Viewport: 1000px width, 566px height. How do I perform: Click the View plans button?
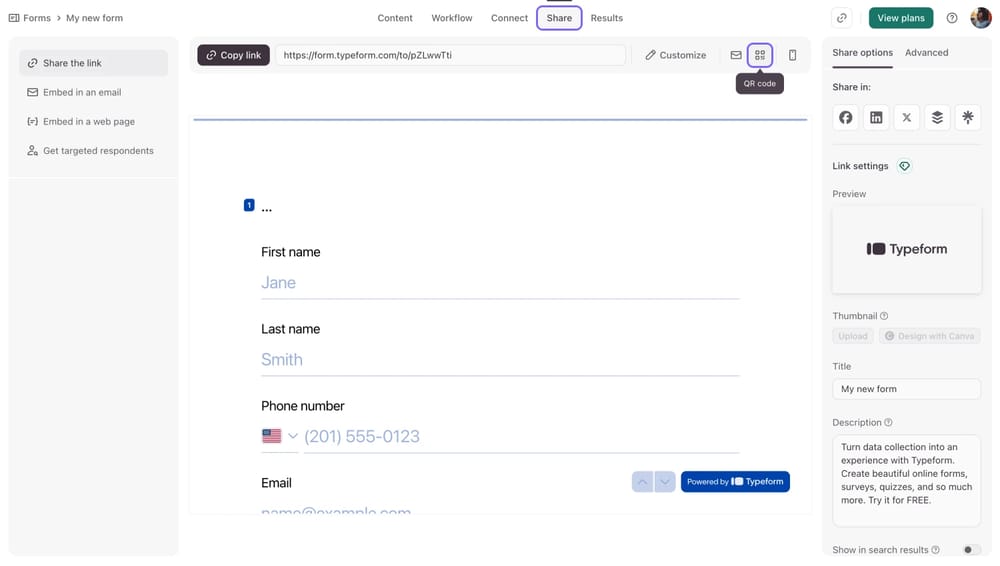tap(900, 18)
